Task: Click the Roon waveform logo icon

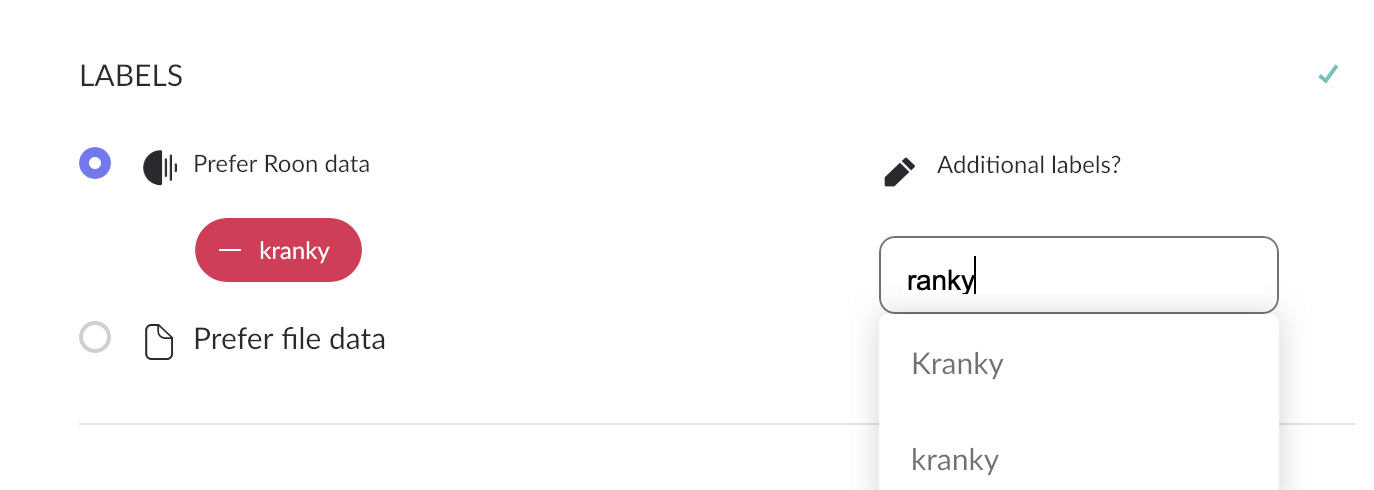Action: 160,167
